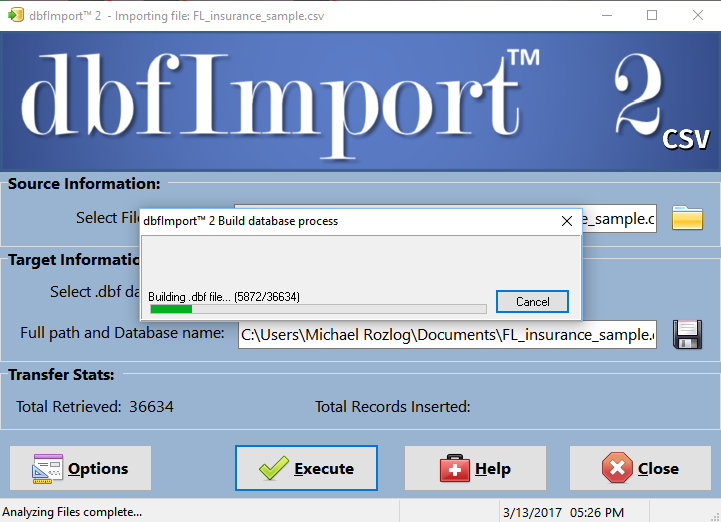The image size is (721, 522).
Task: Maximize the dbfImport main window
Action: [652, 15]
